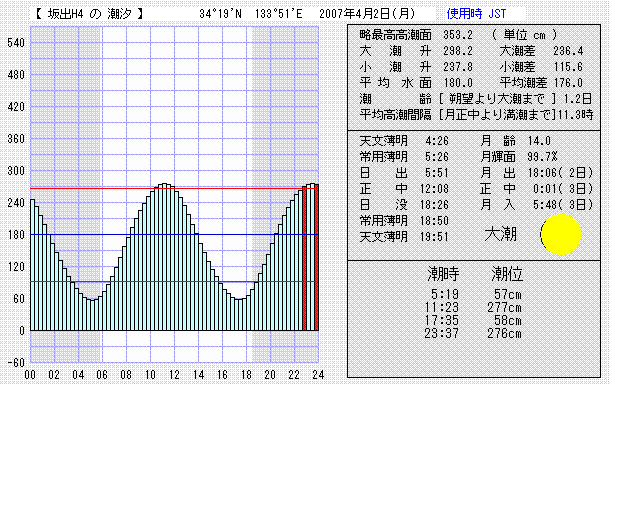Click the x-axis hour label 12
Image resolution: width=640 pixels, height=512 pixels.
tap(174, 375)
